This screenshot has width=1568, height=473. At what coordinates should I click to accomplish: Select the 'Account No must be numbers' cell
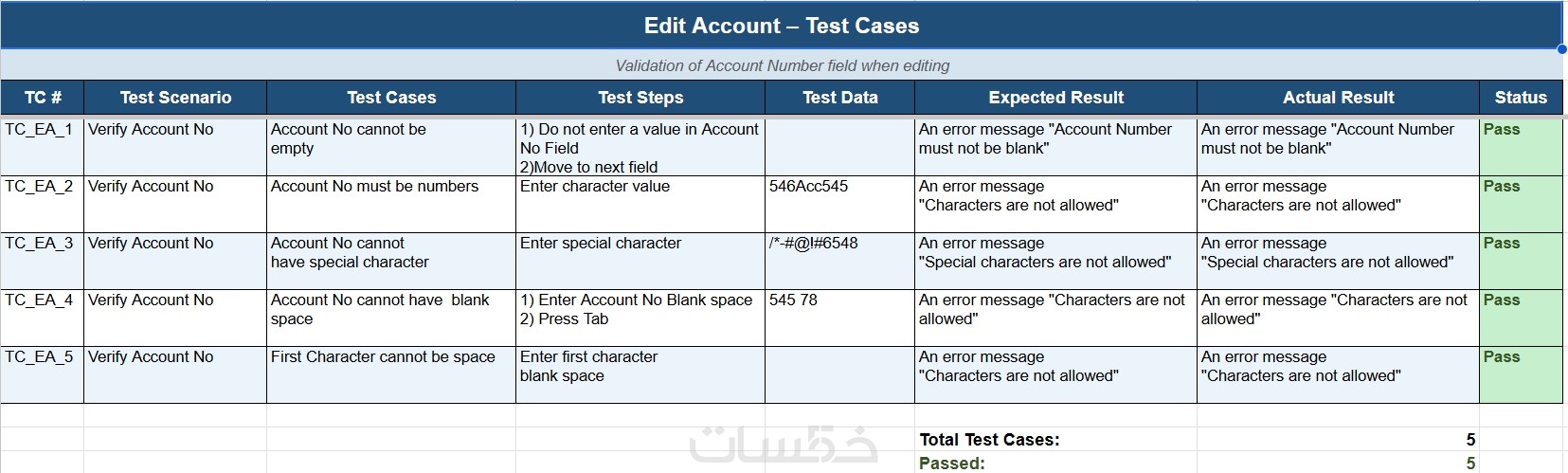(x=390, y=203)
